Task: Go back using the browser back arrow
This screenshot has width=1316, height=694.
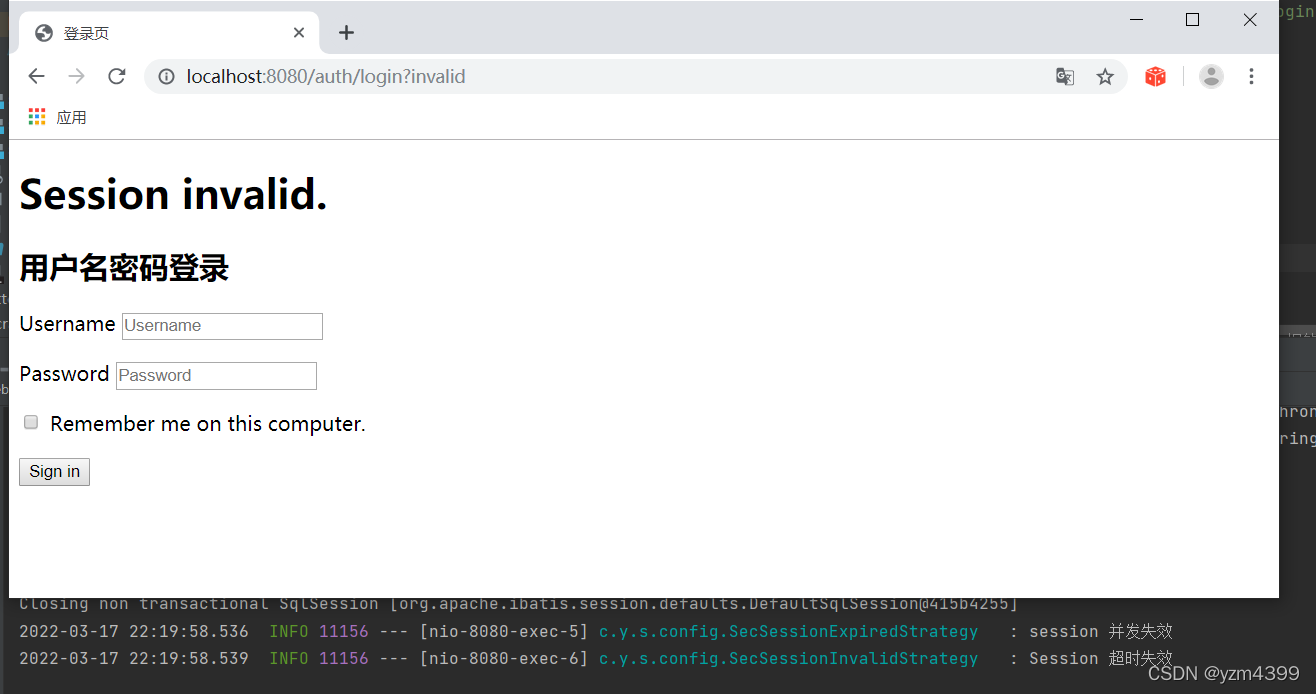Action: pyautogui.click(x=37, y=76)
